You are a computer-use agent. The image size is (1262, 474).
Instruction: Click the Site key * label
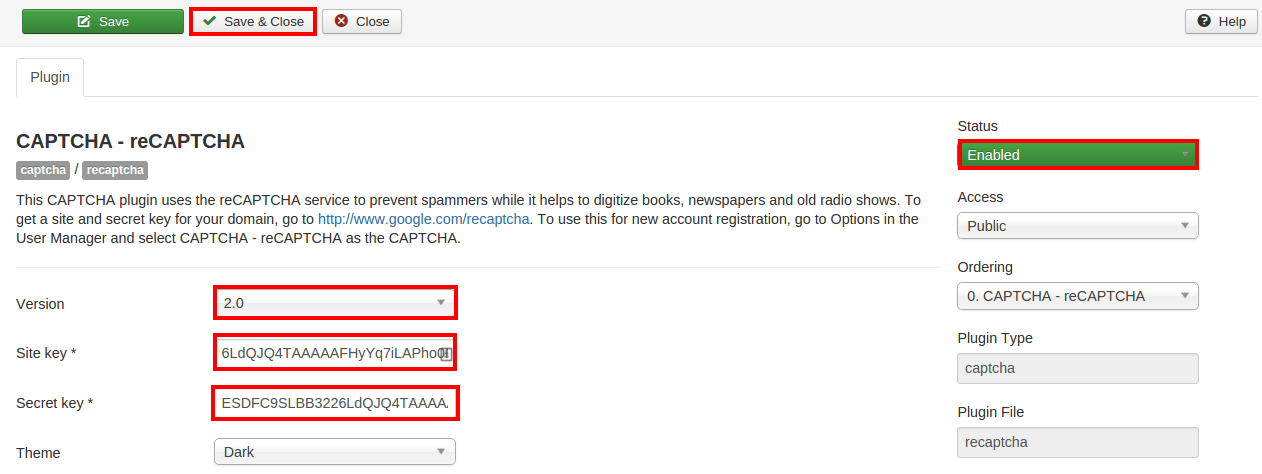click(46, 353)
